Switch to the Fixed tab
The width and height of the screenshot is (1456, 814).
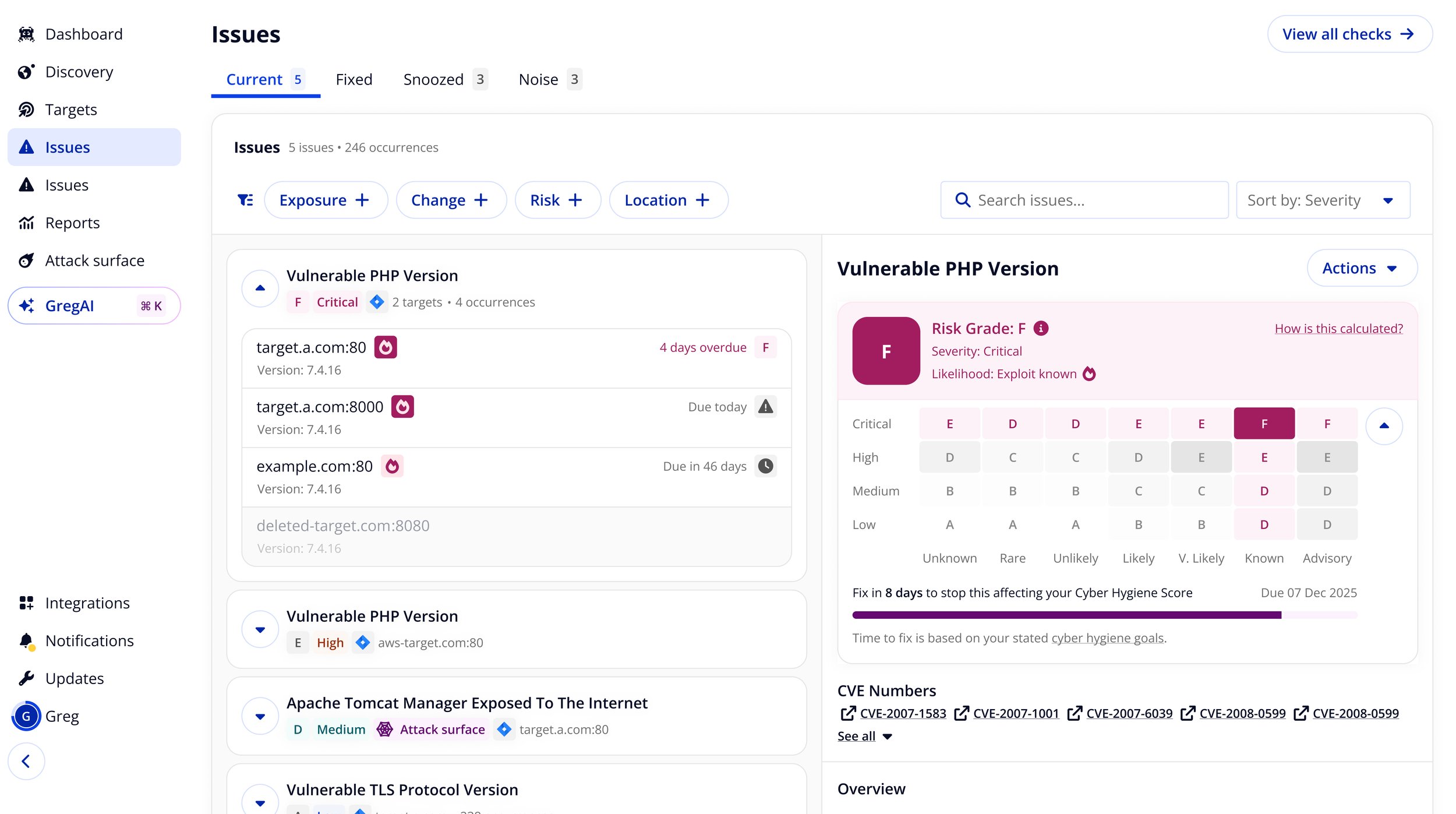[354, 79]
